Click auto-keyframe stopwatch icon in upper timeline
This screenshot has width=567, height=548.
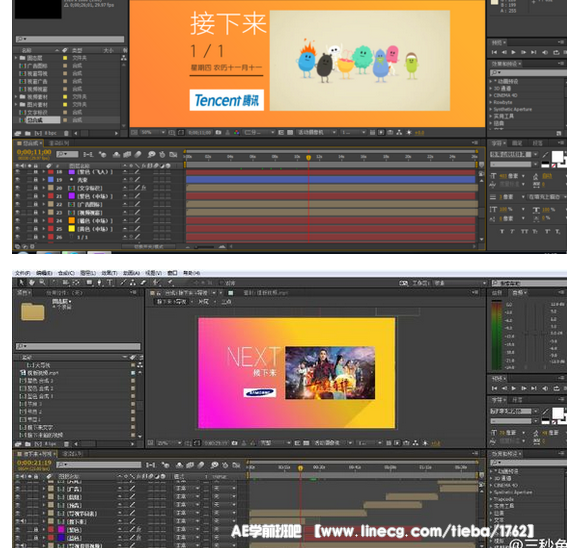pos(162,155)
